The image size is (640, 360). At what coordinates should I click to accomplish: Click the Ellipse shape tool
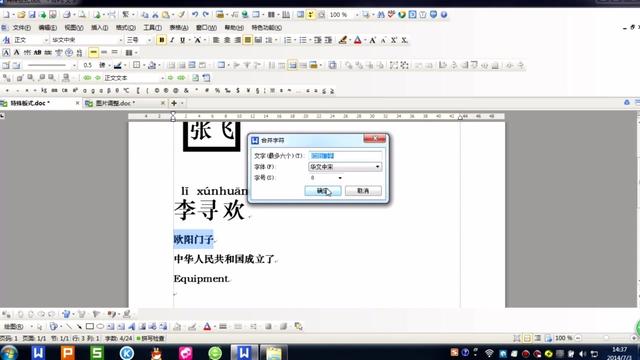click(x=100, y=326)
